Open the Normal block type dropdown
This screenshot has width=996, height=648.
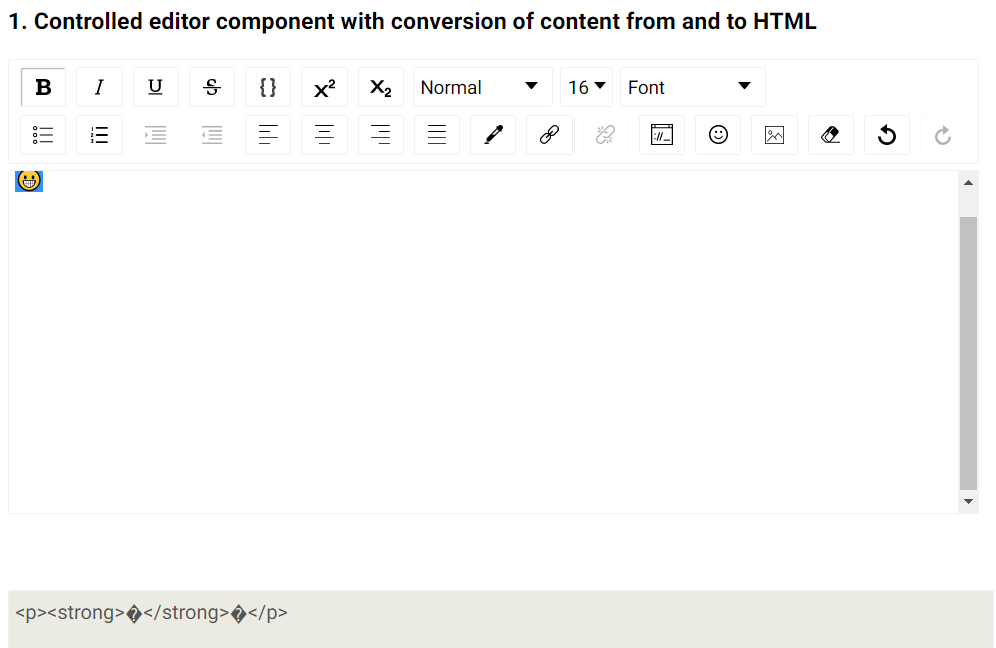pyautogui.click(x=482, y=87)
